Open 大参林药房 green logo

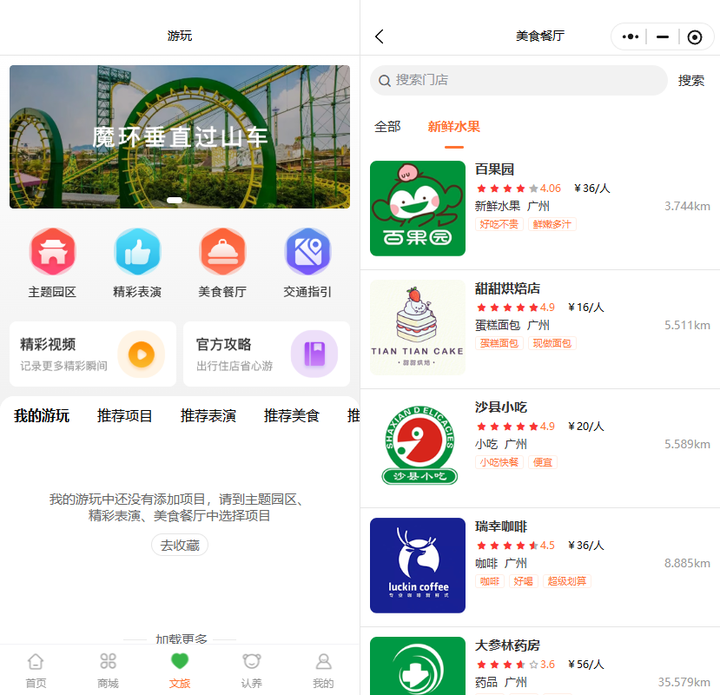[x=417, y=666]
